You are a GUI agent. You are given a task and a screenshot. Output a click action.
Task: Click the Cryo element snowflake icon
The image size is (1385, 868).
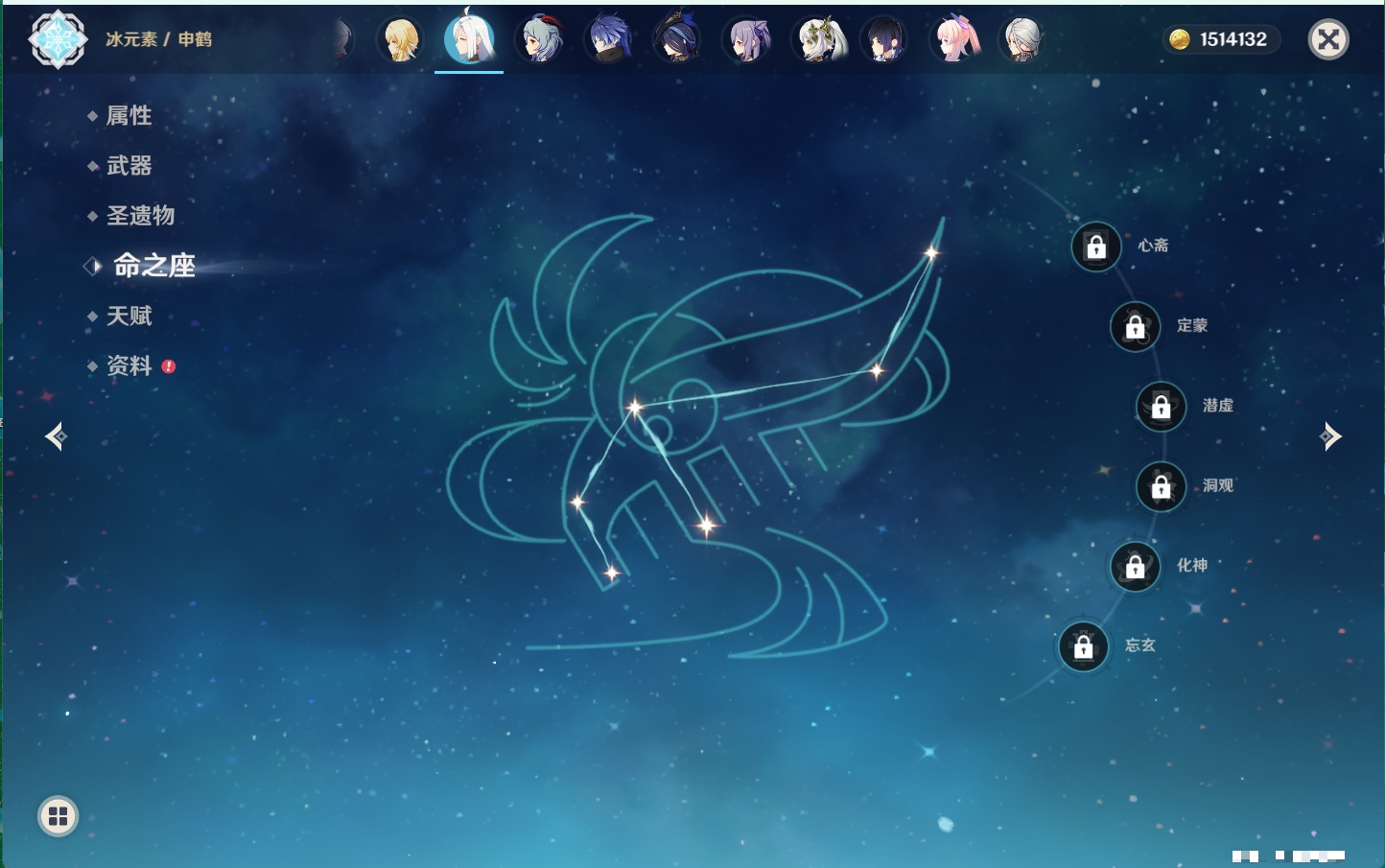tap(58, 39)
